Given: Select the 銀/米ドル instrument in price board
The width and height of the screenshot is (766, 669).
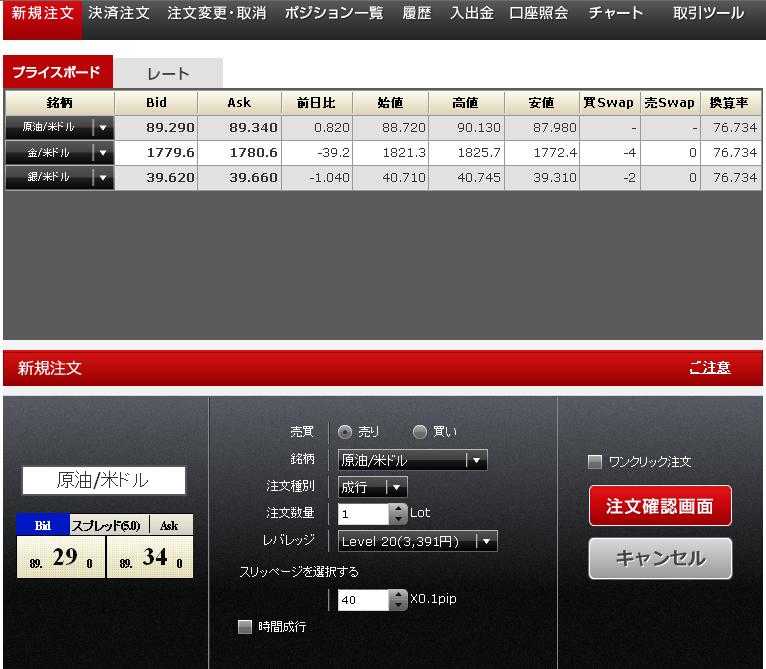Looking at the screenshot, I should pyautogui.click(x=49, y=177).
